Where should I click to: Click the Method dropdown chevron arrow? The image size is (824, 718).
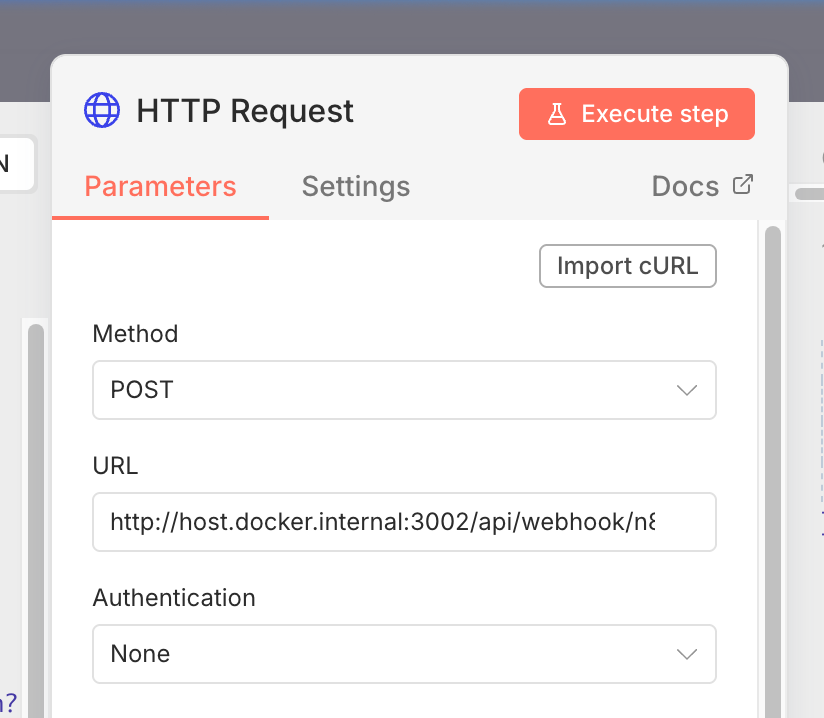point(687,390)
